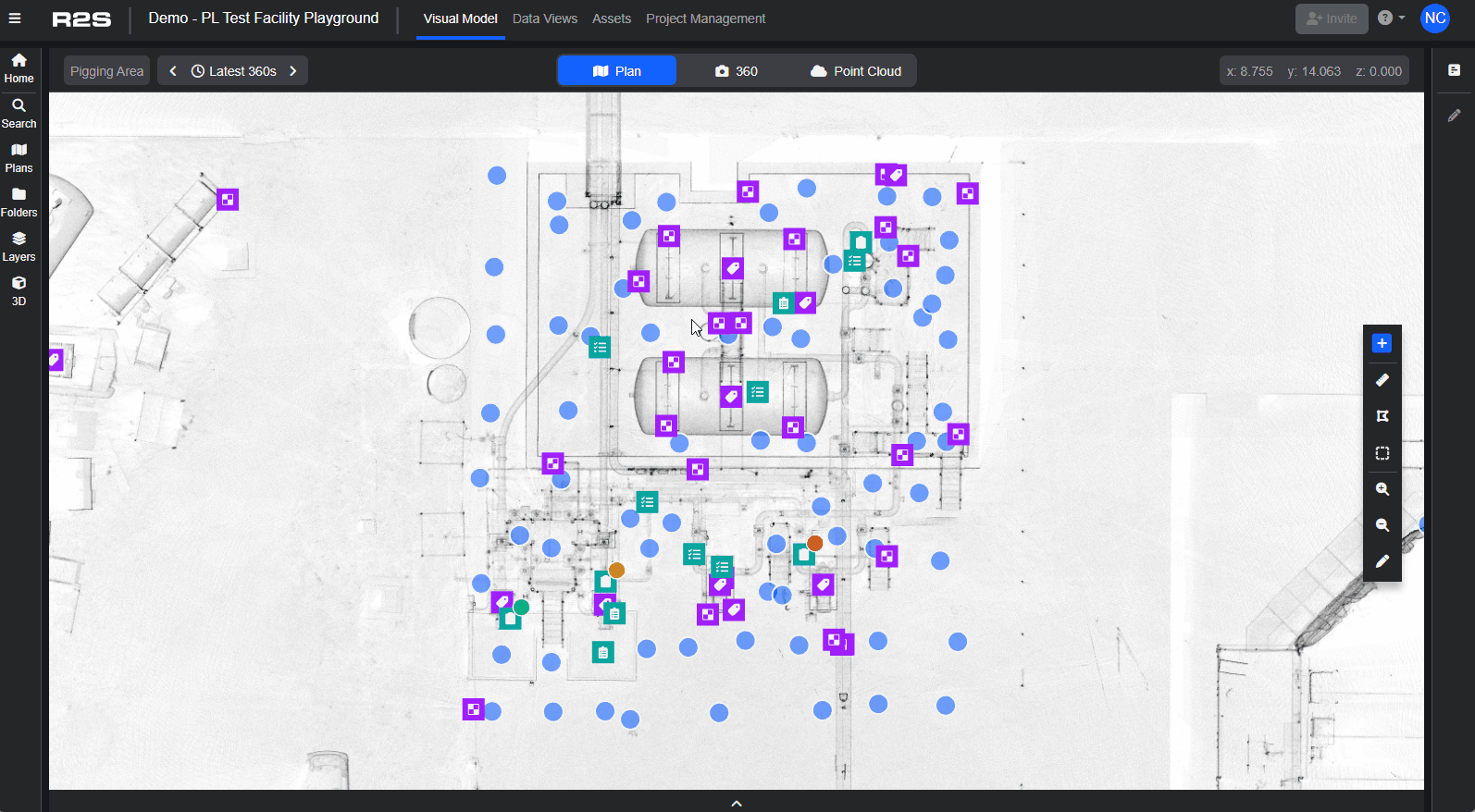Image resolution: width=1475 pixels, height=812 pixels.
Task: Expand the bottom panel chevron
Action: point(737,803)
